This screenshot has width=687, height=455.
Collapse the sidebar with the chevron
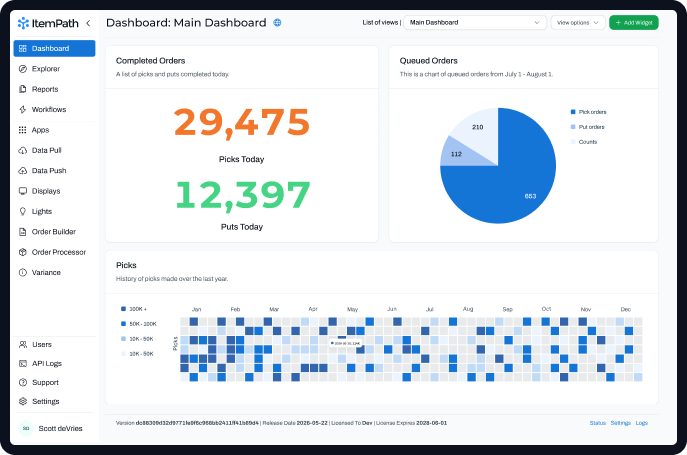tap(88, 23)
